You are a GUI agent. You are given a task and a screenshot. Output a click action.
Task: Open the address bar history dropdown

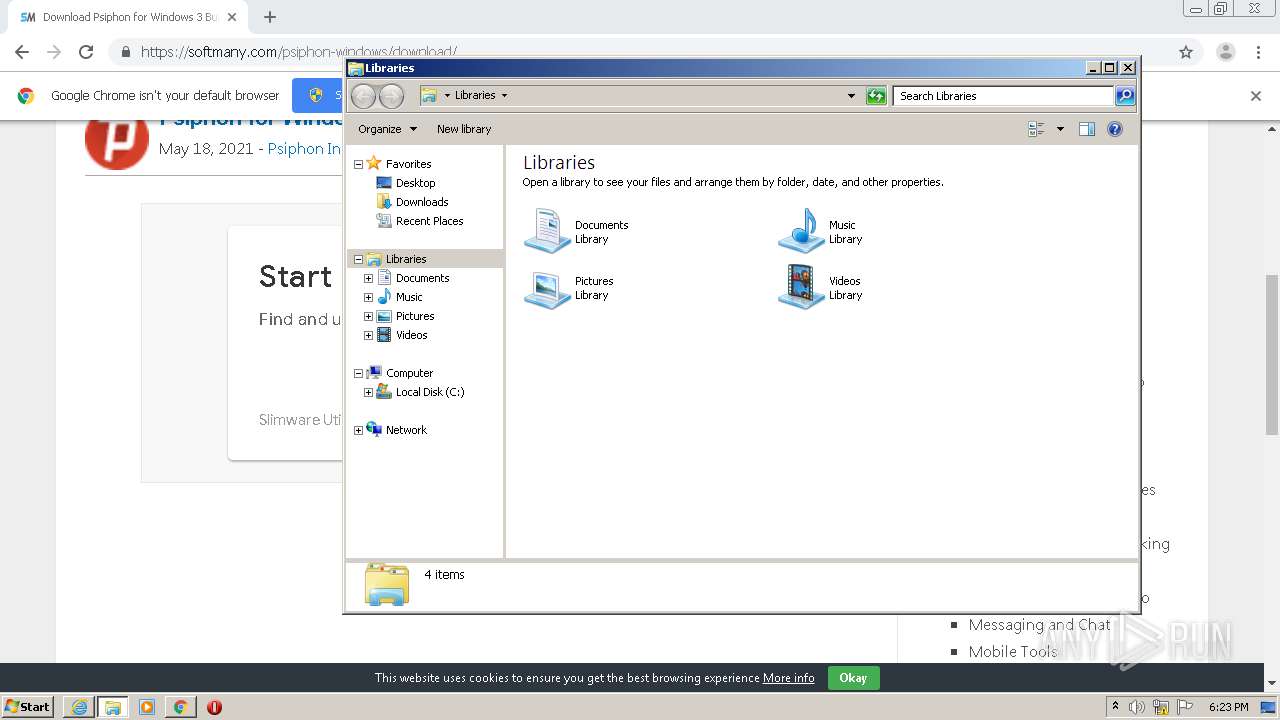point(851,96)
